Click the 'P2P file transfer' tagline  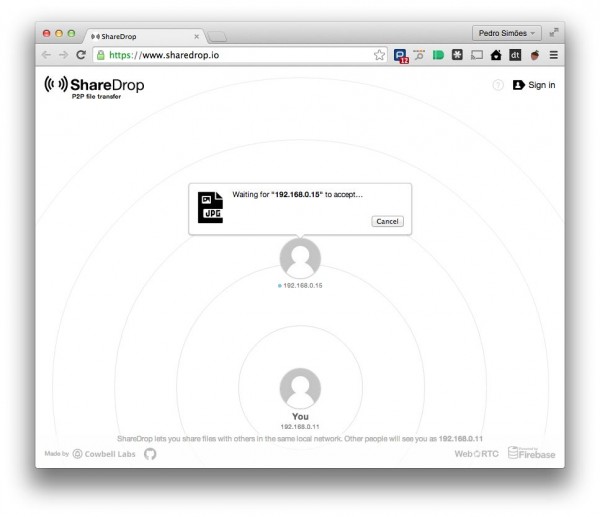point(96,96)
